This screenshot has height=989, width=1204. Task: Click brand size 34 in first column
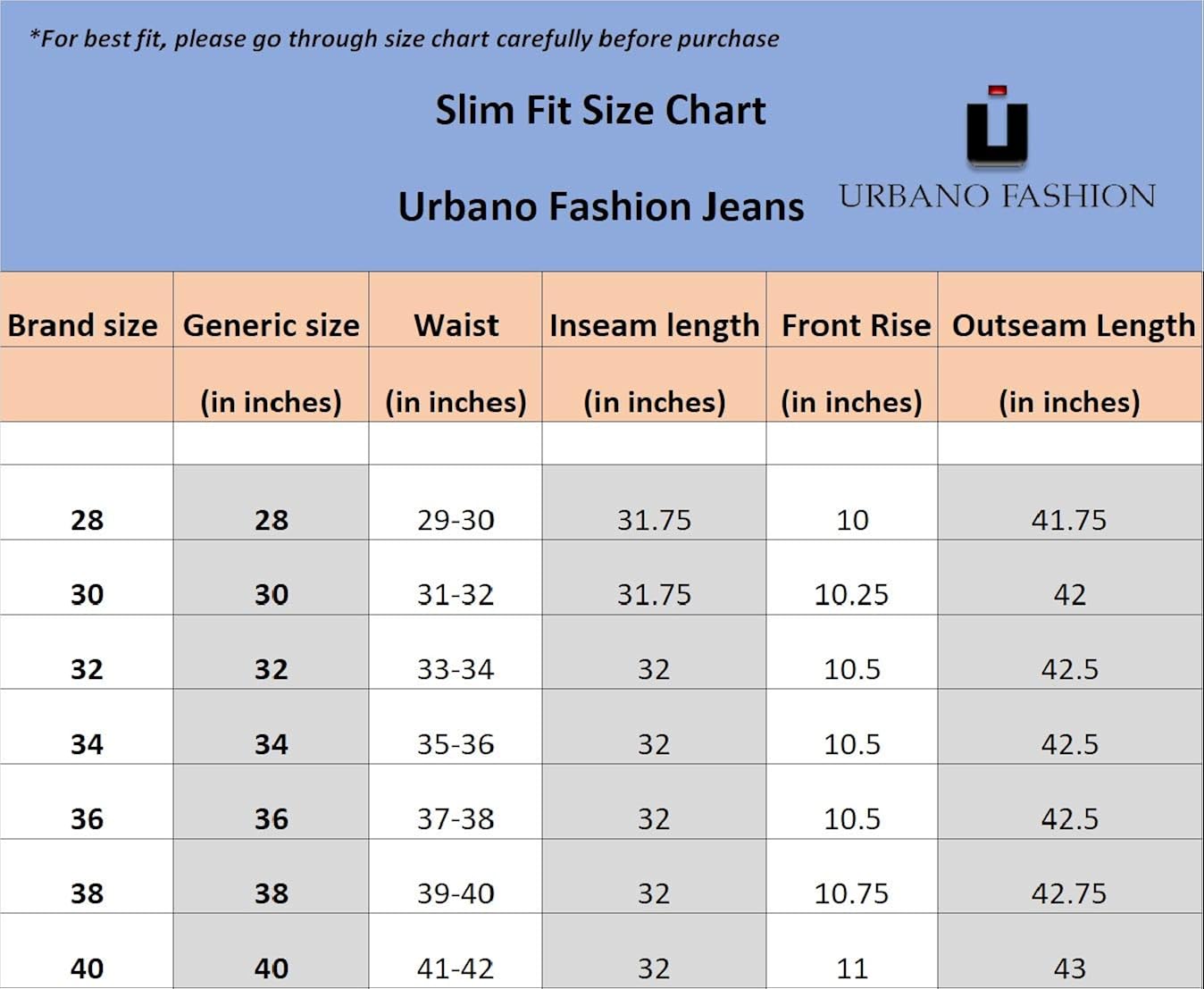click(x=87, y=744)
